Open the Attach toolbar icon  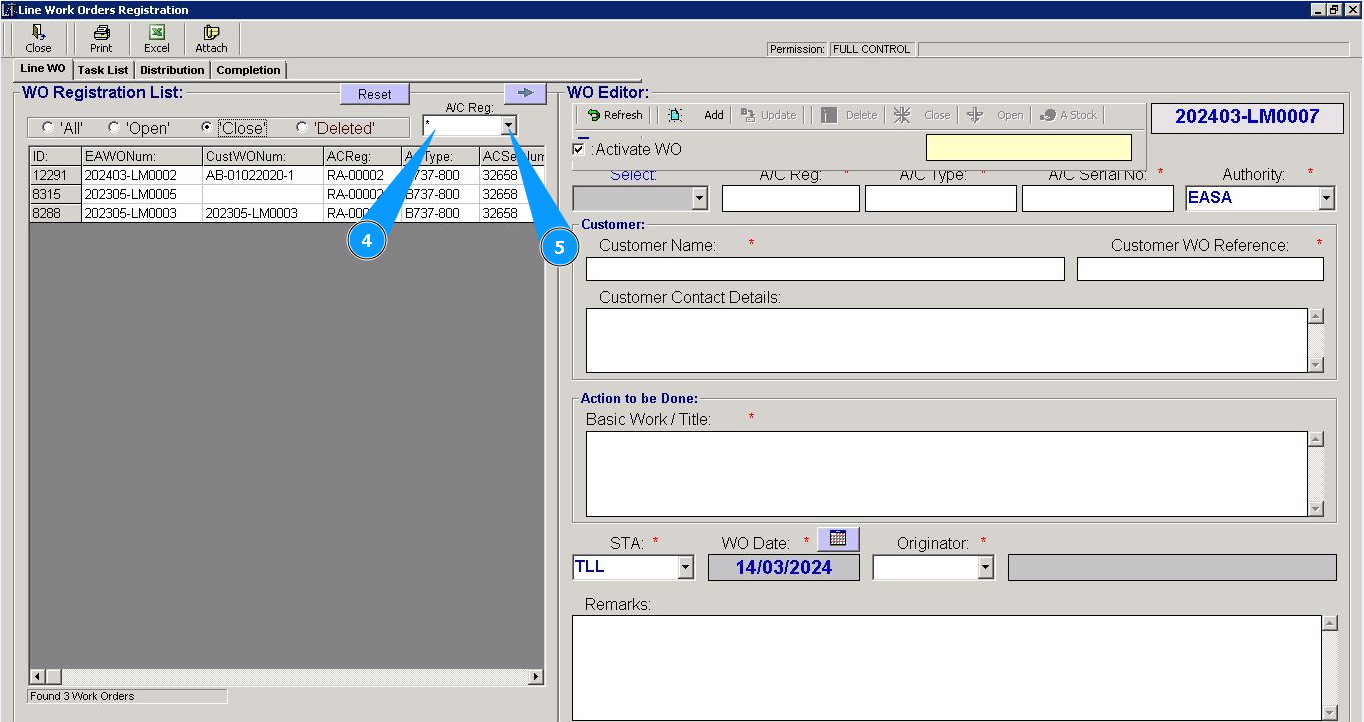[x=211, y=38]
